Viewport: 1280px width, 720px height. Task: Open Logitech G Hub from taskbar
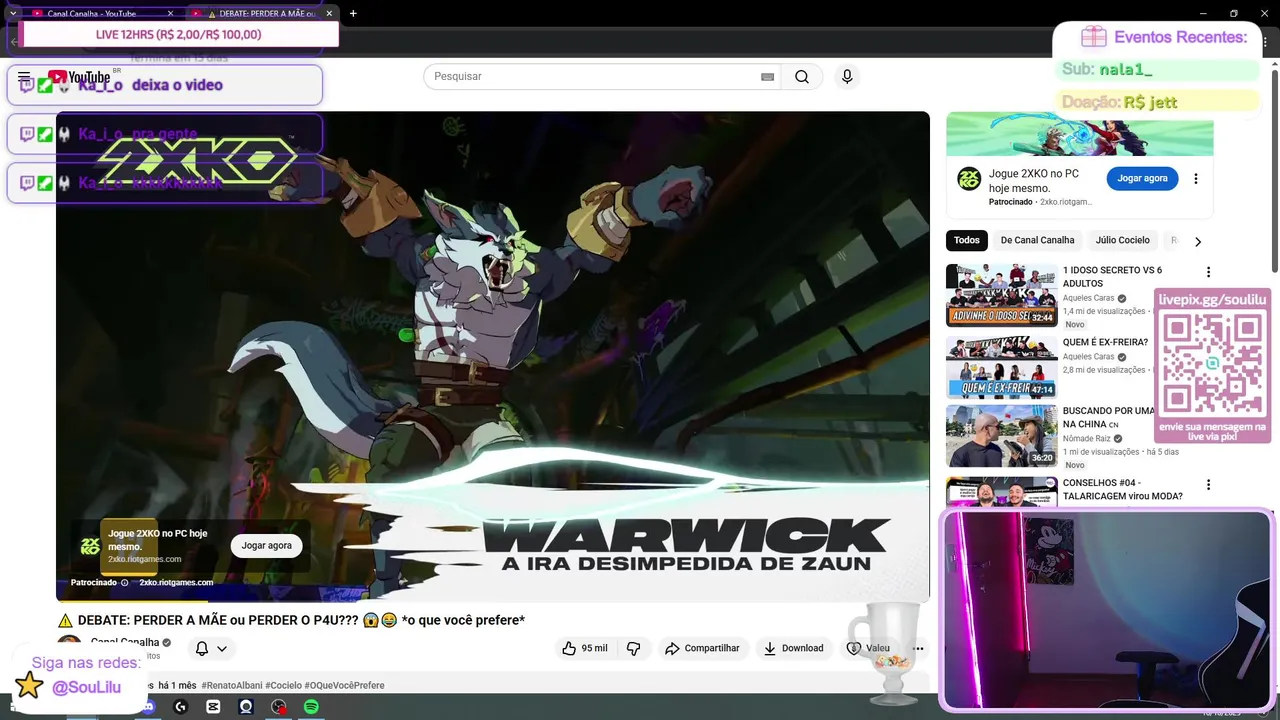tap(181, 707)
